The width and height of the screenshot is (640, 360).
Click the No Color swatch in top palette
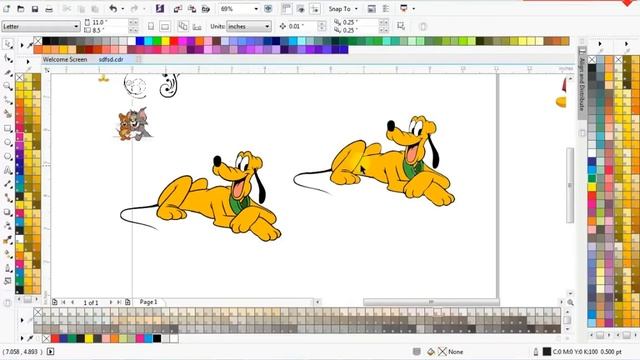tap(38, 41)
